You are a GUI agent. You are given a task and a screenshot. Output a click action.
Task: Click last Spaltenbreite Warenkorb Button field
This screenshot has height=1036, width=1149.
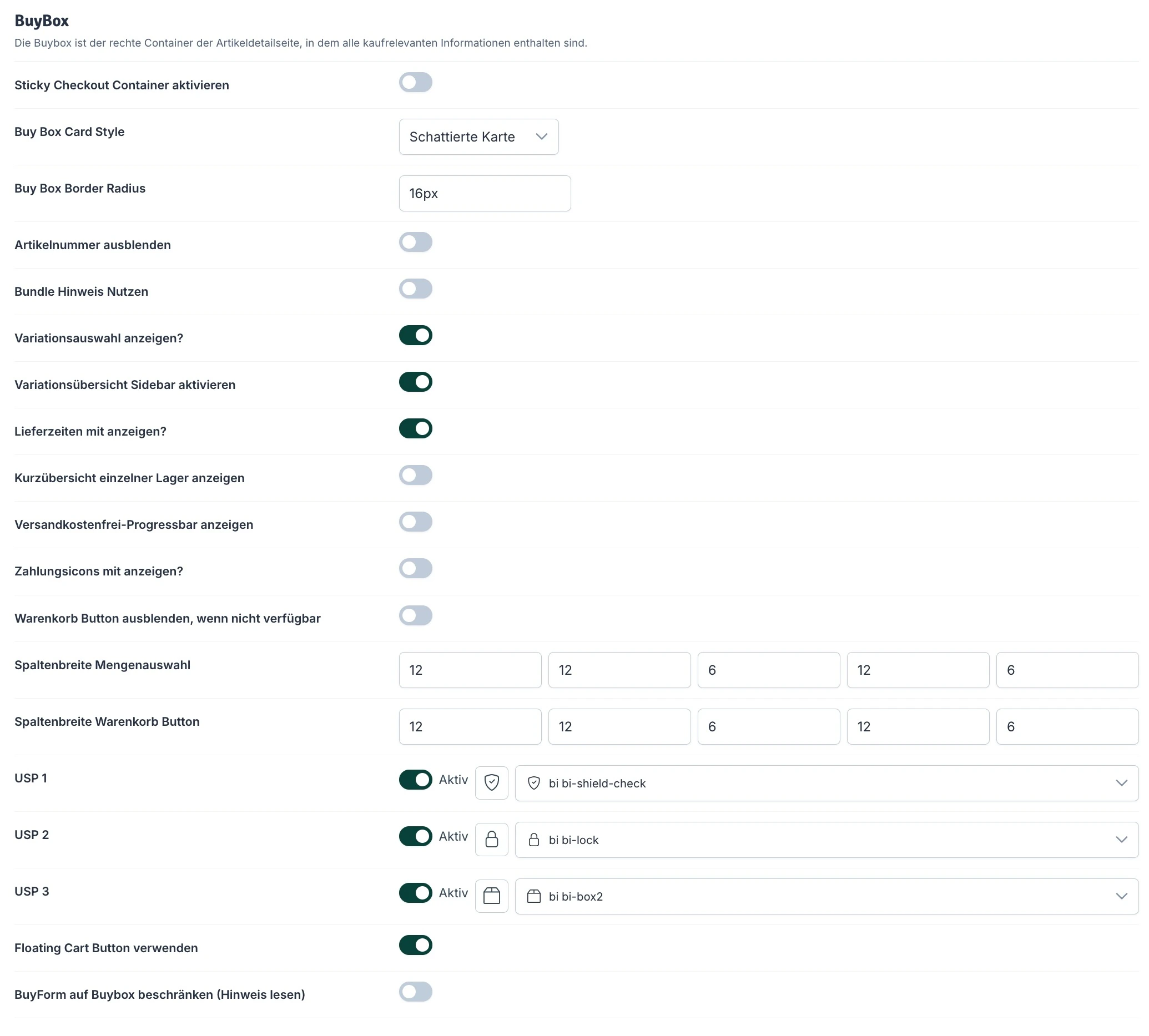[x=1066, y=726]
